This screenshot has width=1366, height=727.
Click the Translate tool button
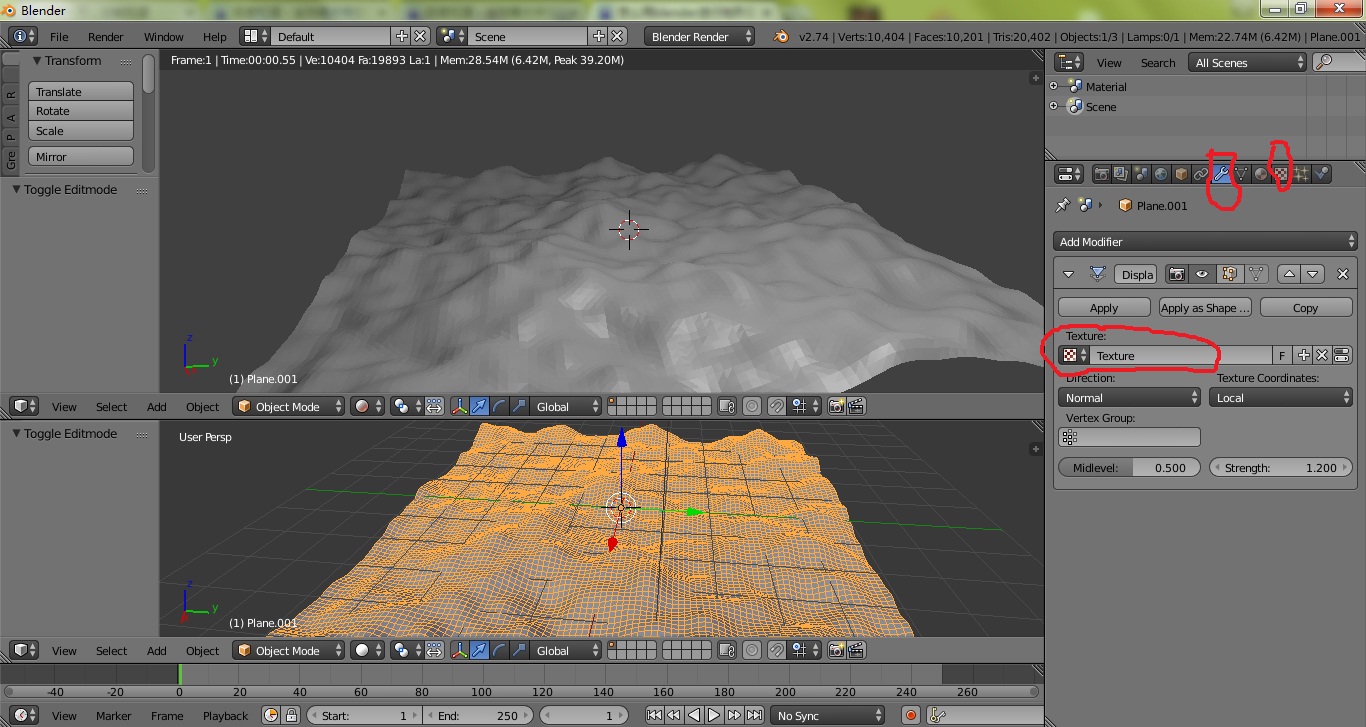click(81, 92)
